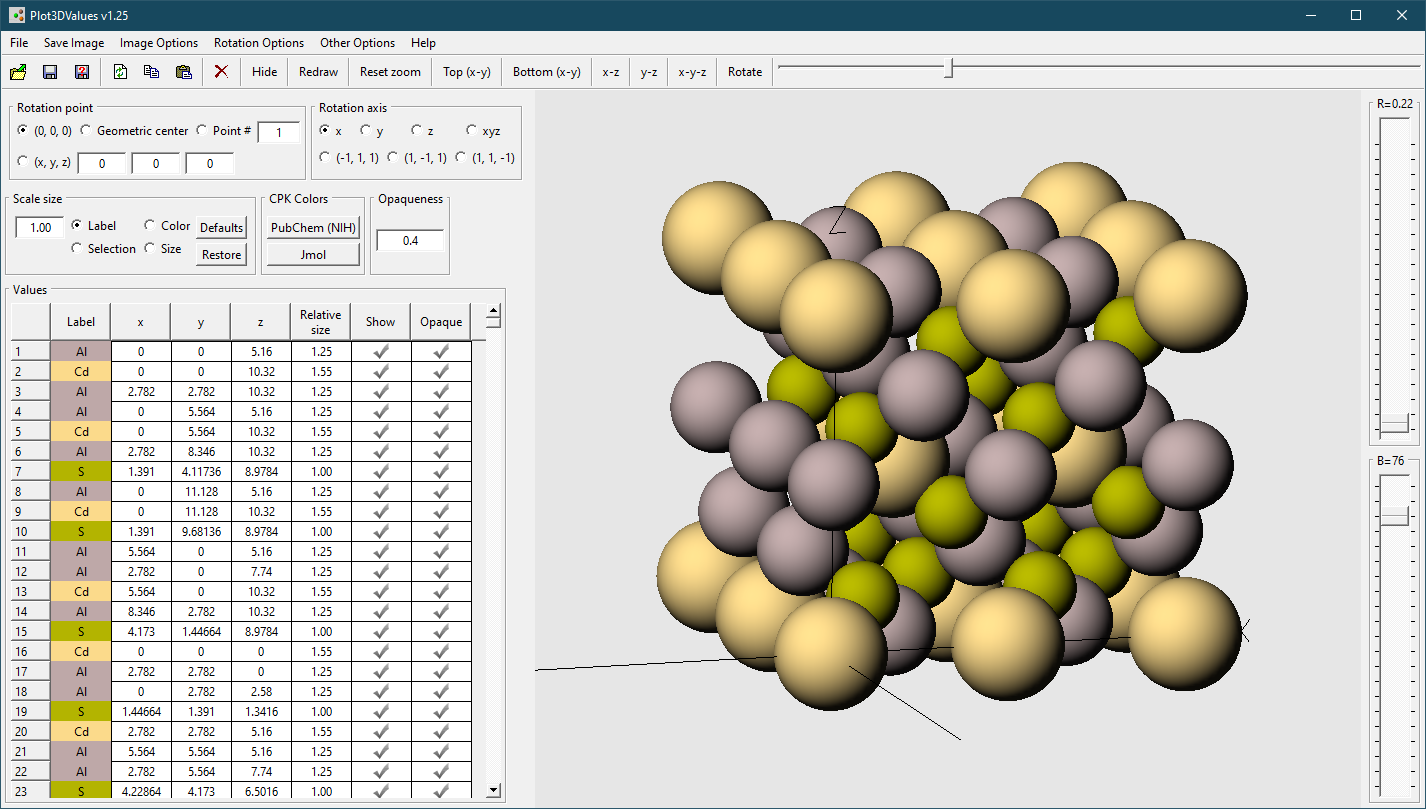Click the blue floppy disk save icon
Image resolution: width=1426 pixels, height=809 pixels.
click(x=50, y=72)
